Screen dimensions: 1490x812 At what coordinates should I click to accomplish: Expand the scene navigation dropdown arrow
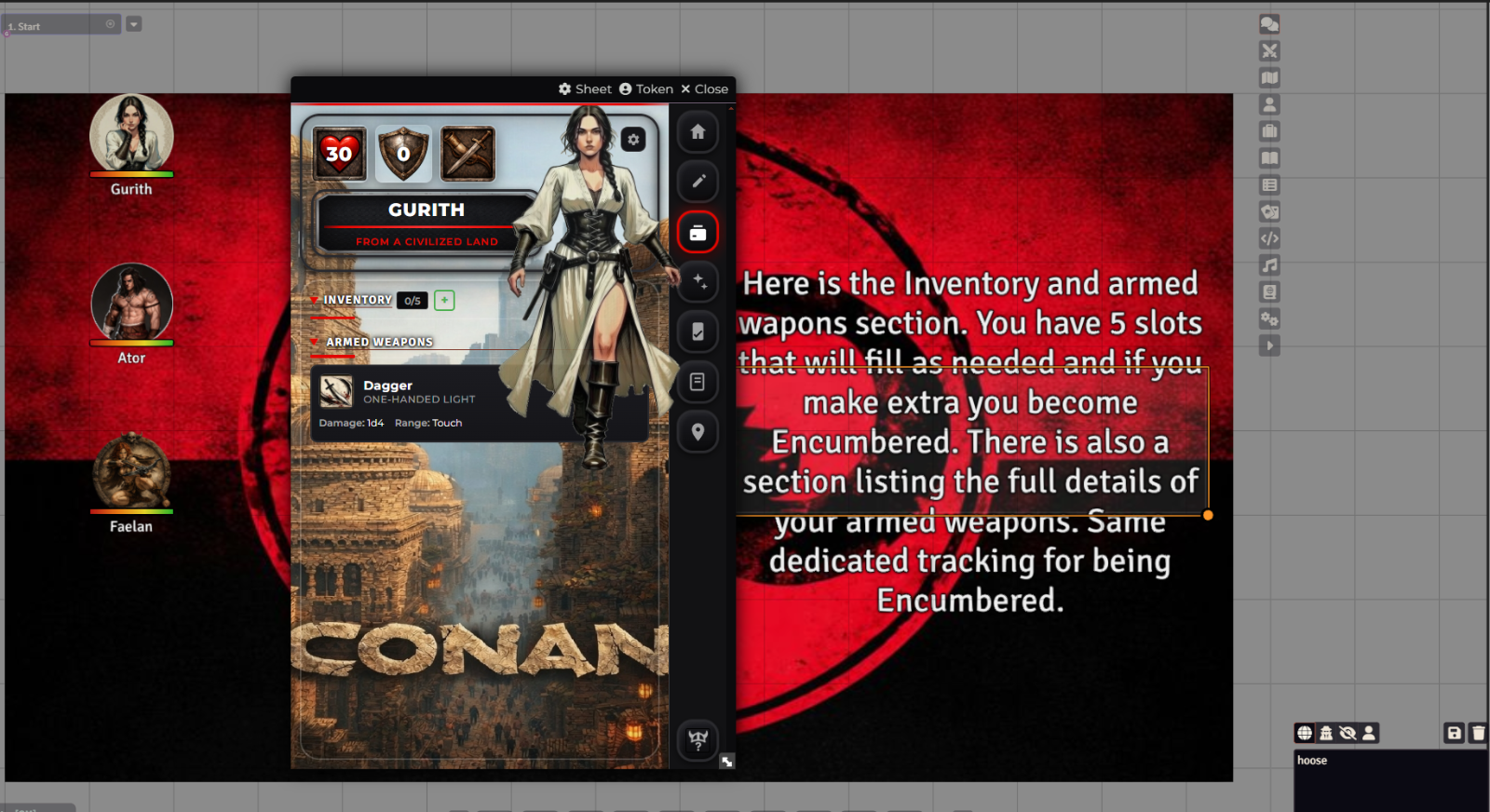tap(134, 24)
